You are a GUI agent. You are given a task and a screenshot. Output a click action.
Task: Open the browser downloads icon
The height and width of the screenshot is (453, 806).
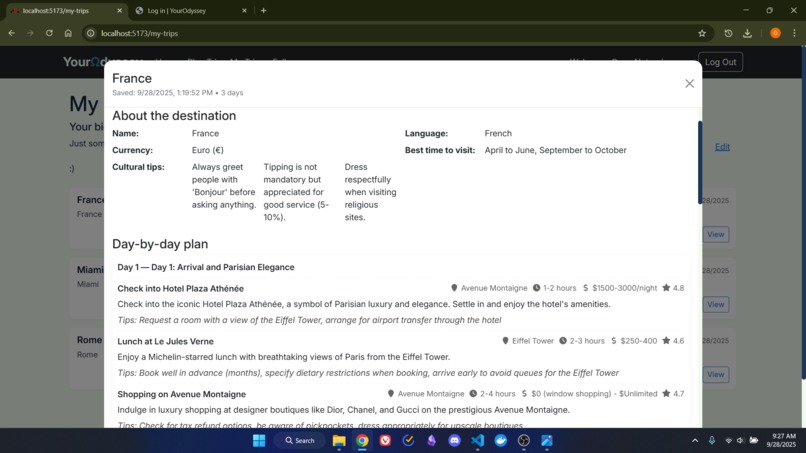click(747, 33)
